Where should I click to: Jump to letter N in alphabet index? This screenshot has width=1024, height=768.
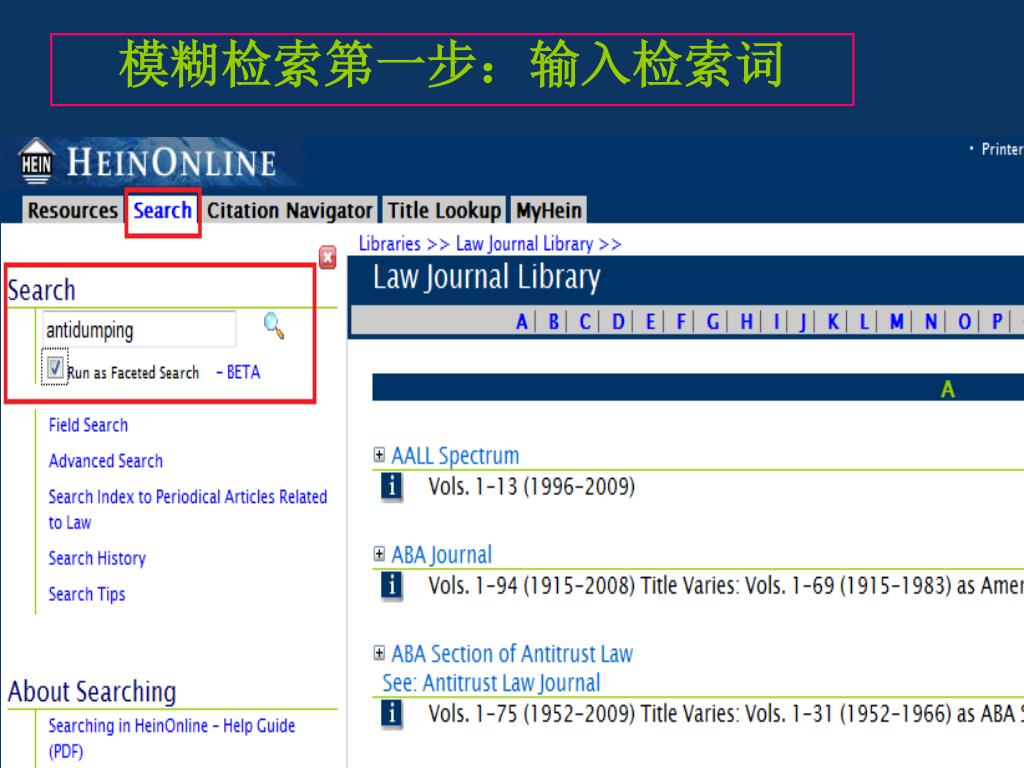931,321
